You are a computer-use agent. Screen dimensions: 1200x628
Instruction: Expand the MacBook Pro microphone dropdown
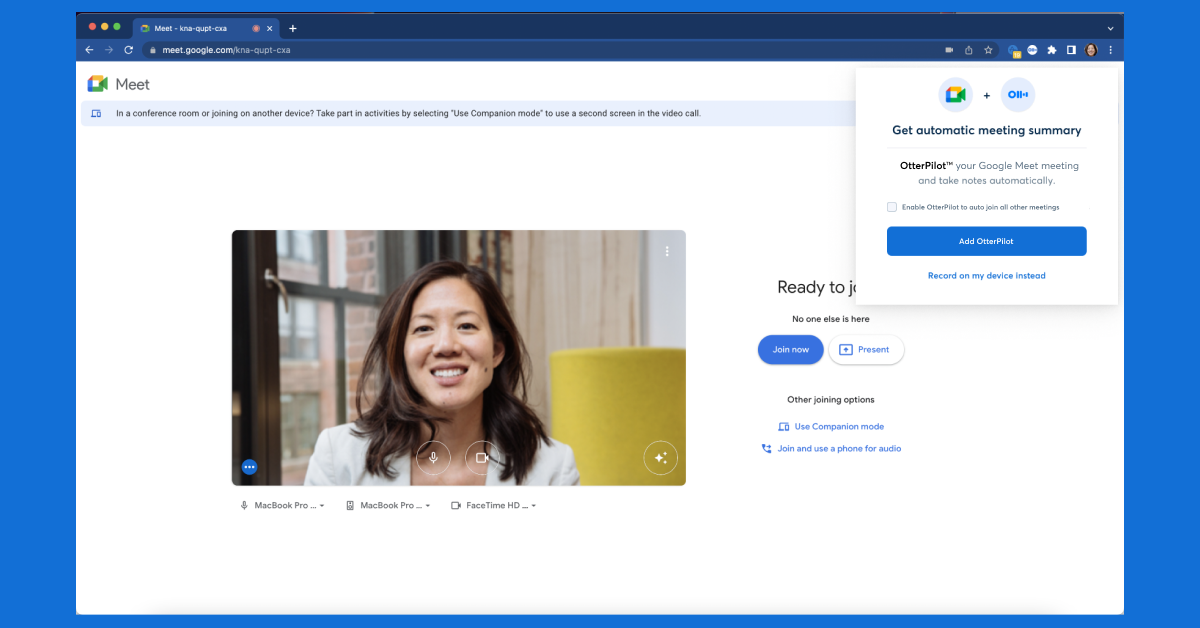coord(282,506)
